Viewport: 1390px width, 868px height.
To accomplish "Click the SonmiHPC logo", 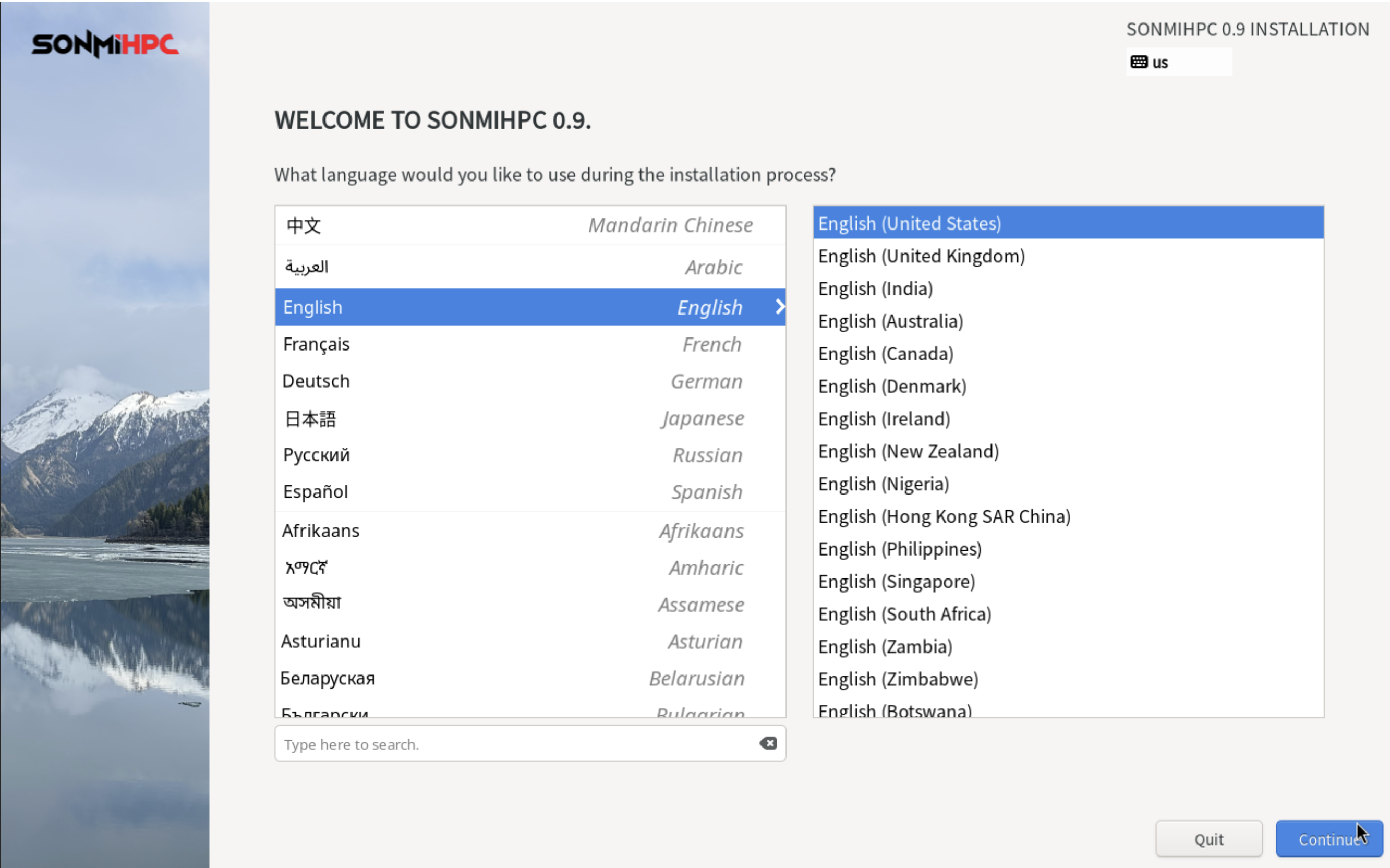I will pos(105,45).
